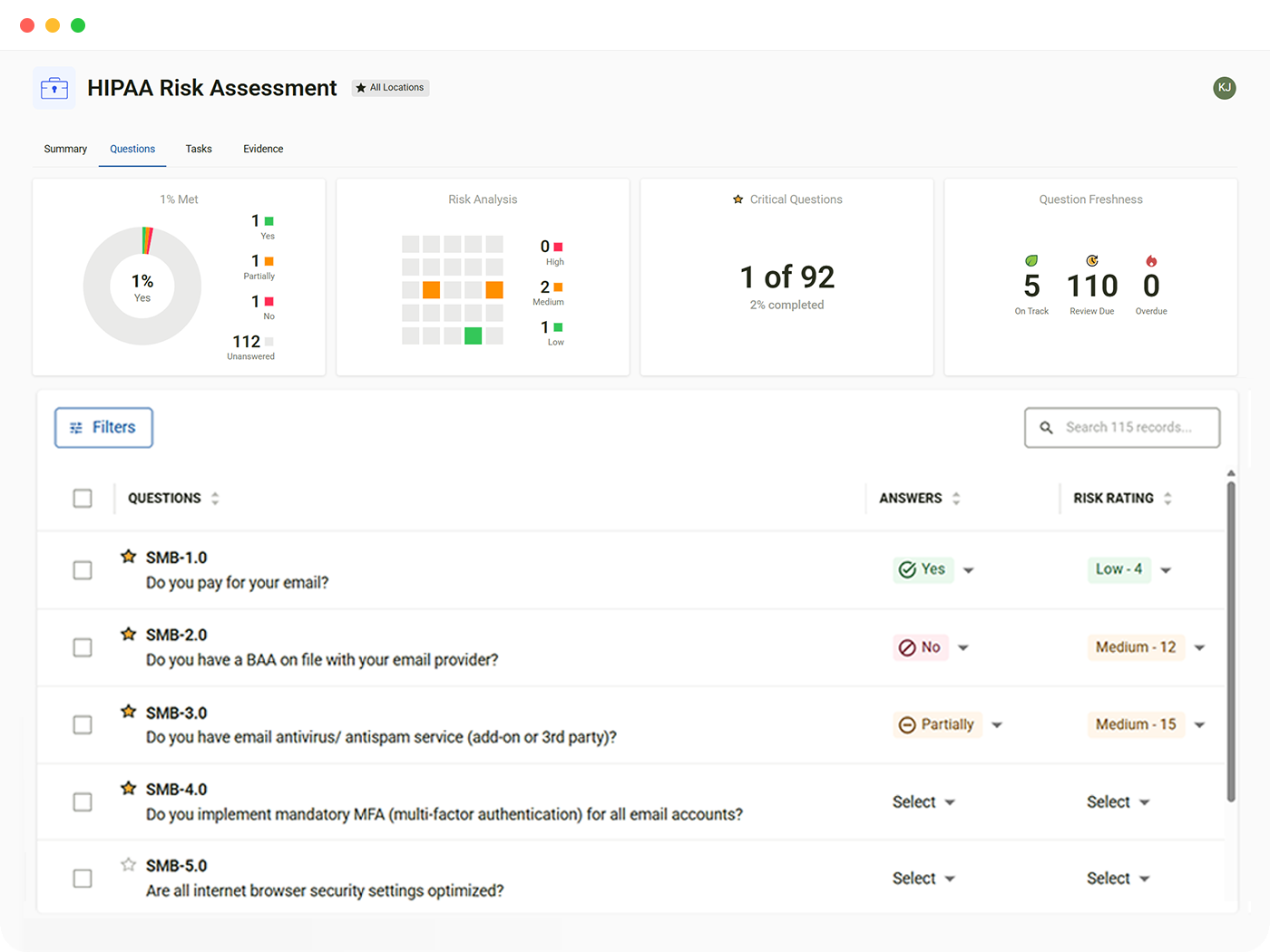
Task: Check the SMB-4.0 row checkbox
Action: click(83, 802)
